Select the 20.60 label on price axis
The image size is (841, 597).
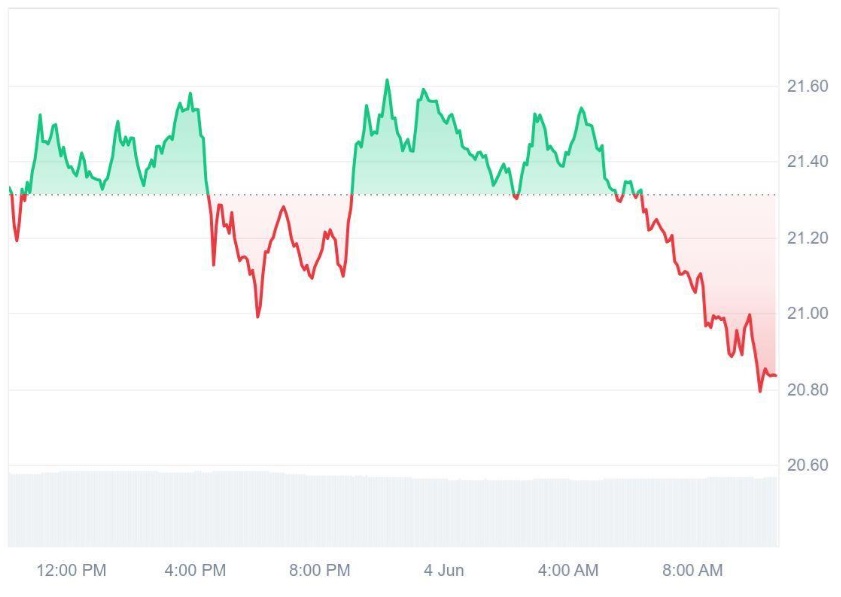point(806,465)
